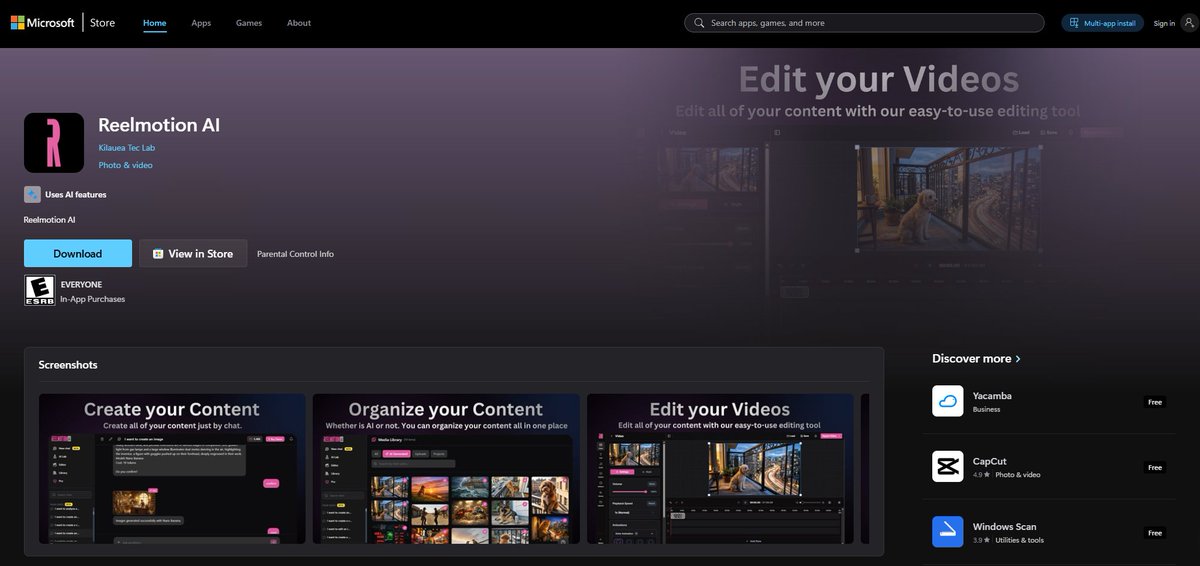Image resolution: width=1200 pixels, height=566 pixels.
Task: Click the Store label next to Microsoft
Action: (102, 23)
